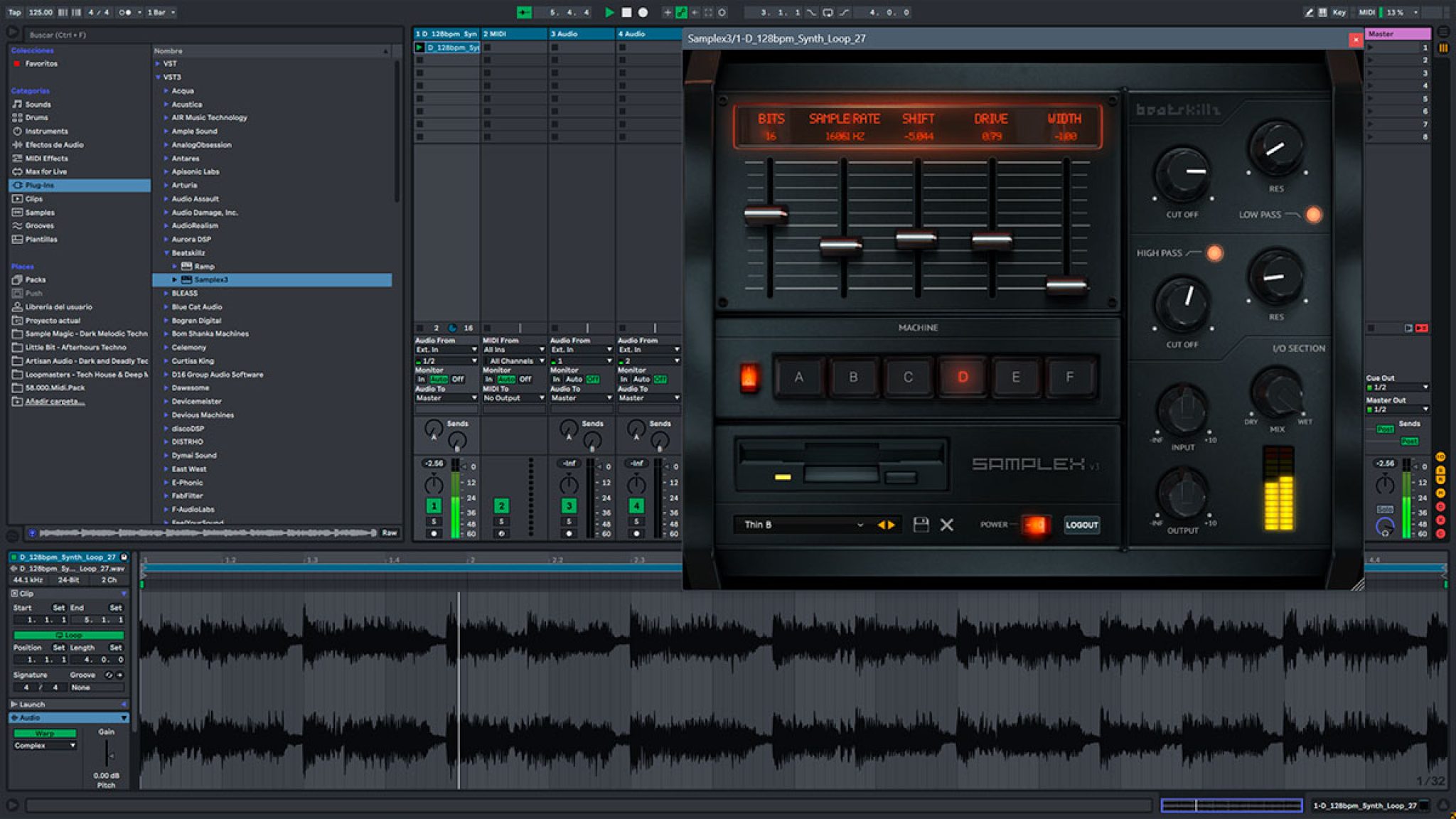
Task: Open track 1 Audio From Ext. In dropdown
Action: tap(446, 349)
